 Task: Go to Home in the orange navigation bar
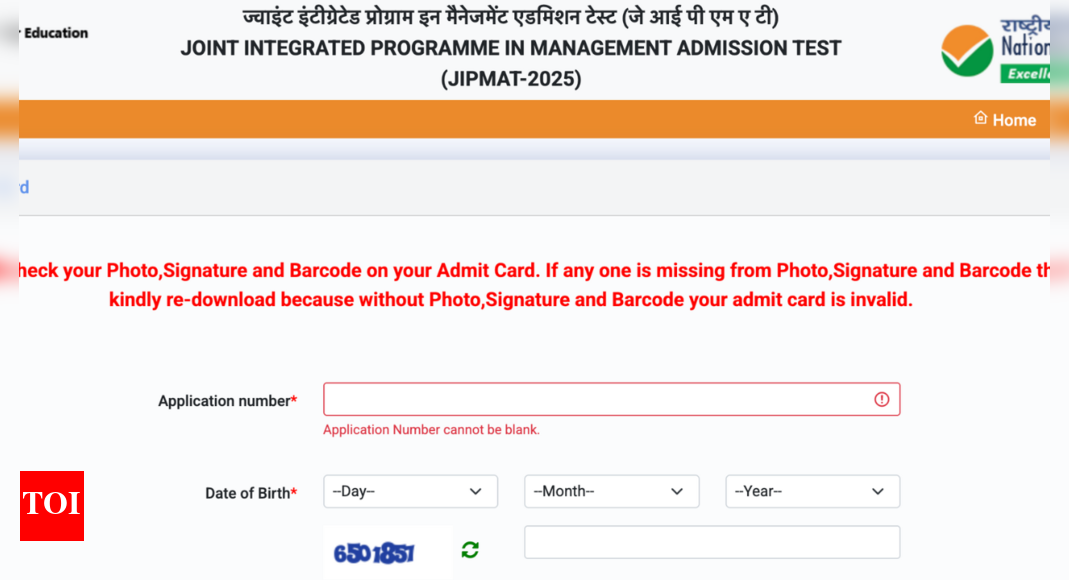click(1013, 120)
